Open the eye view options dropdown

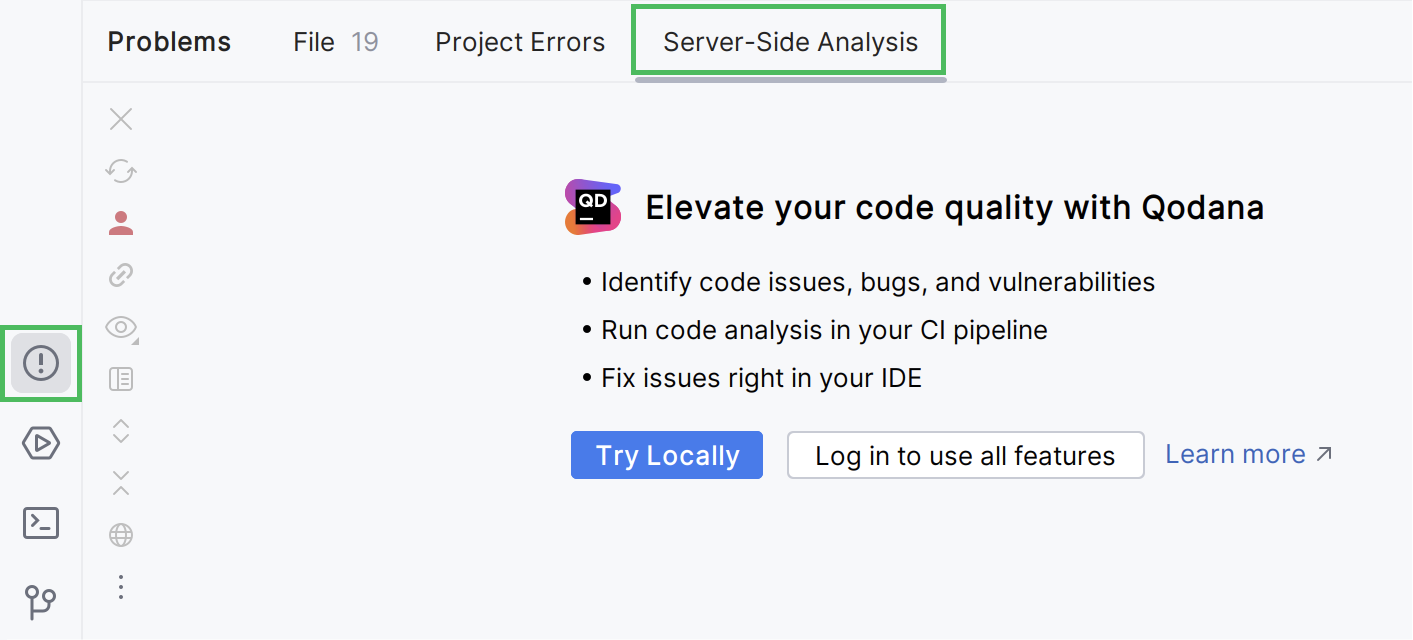coord(121,327)
